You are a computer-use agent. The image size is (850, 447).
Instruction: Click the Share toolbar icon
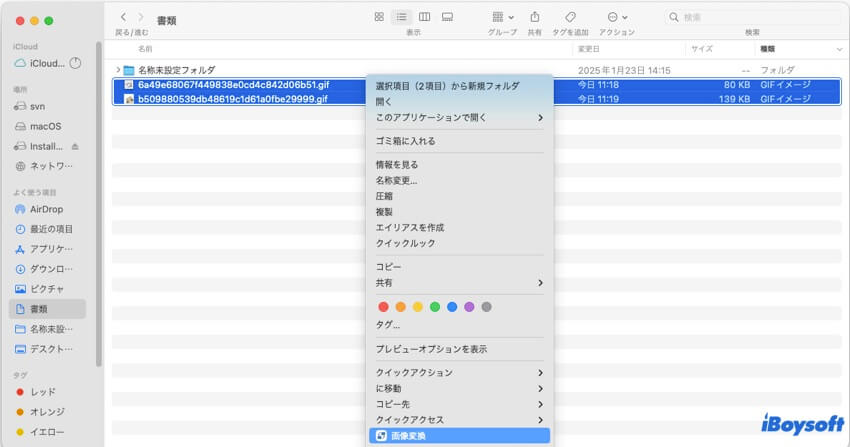[x=534, y=17]
